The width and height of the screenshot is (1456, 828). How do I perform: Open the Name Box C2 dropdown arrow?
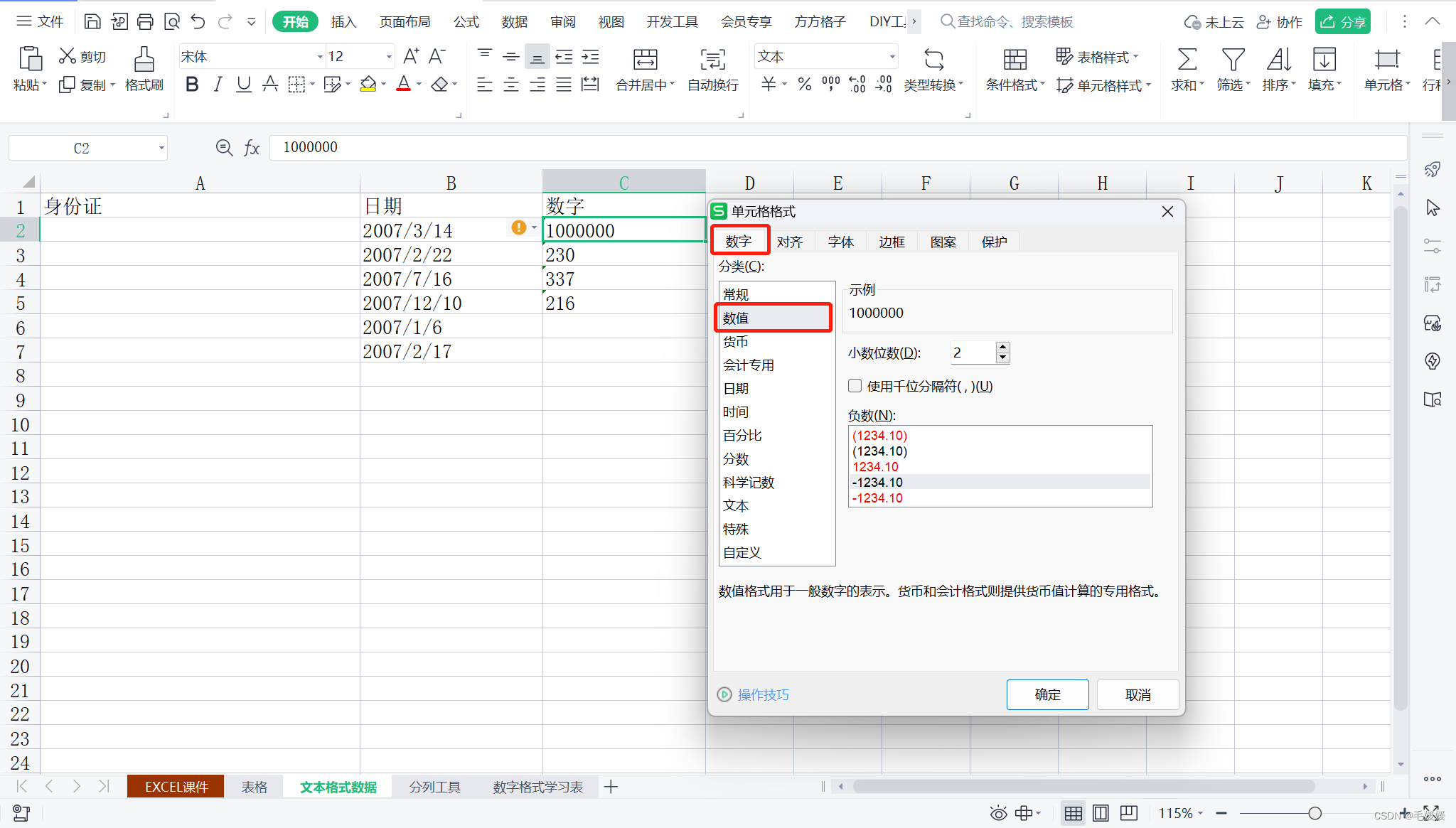point(161,149)
